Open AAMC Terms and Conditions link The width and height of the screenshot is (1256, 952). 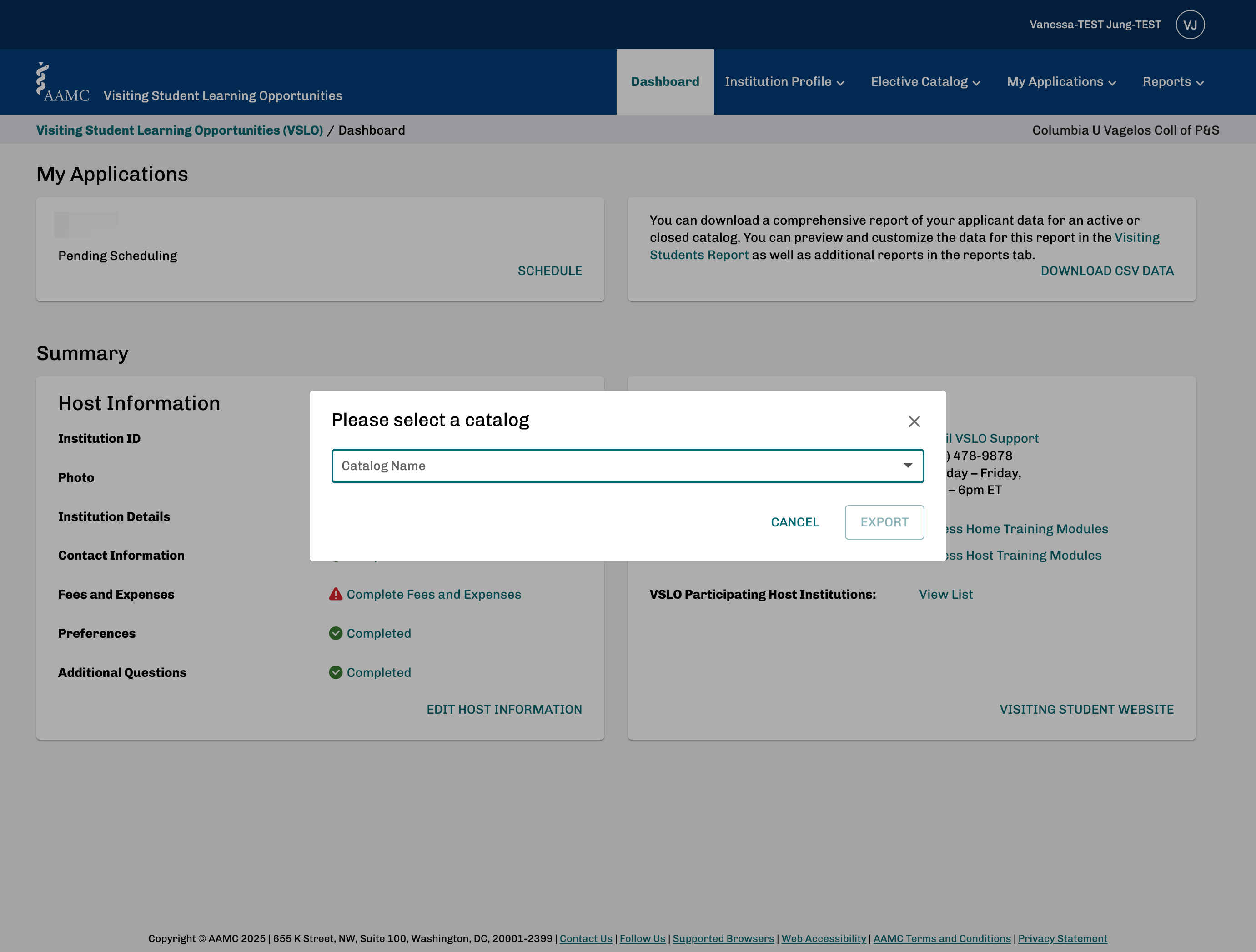[x=941, y=938]
